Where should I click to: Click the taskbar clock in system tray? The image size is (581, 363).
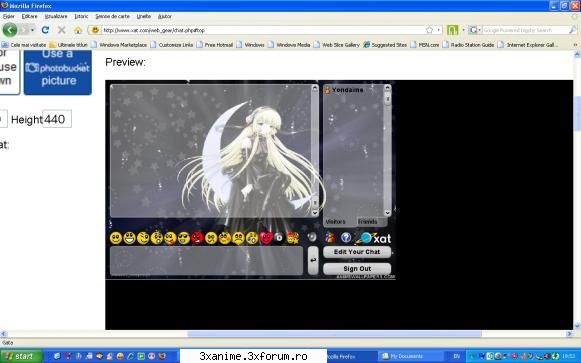570,356
